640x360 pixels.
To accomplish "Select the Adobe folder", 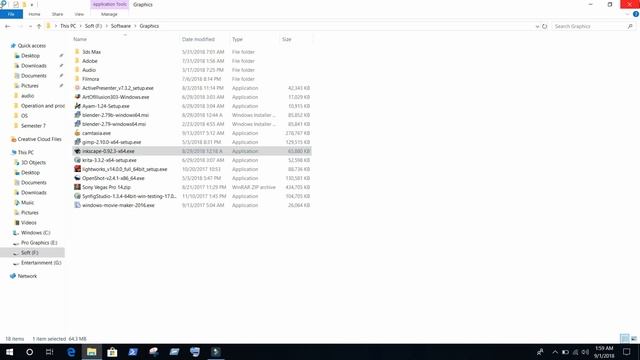I will (x=90, y=61).
